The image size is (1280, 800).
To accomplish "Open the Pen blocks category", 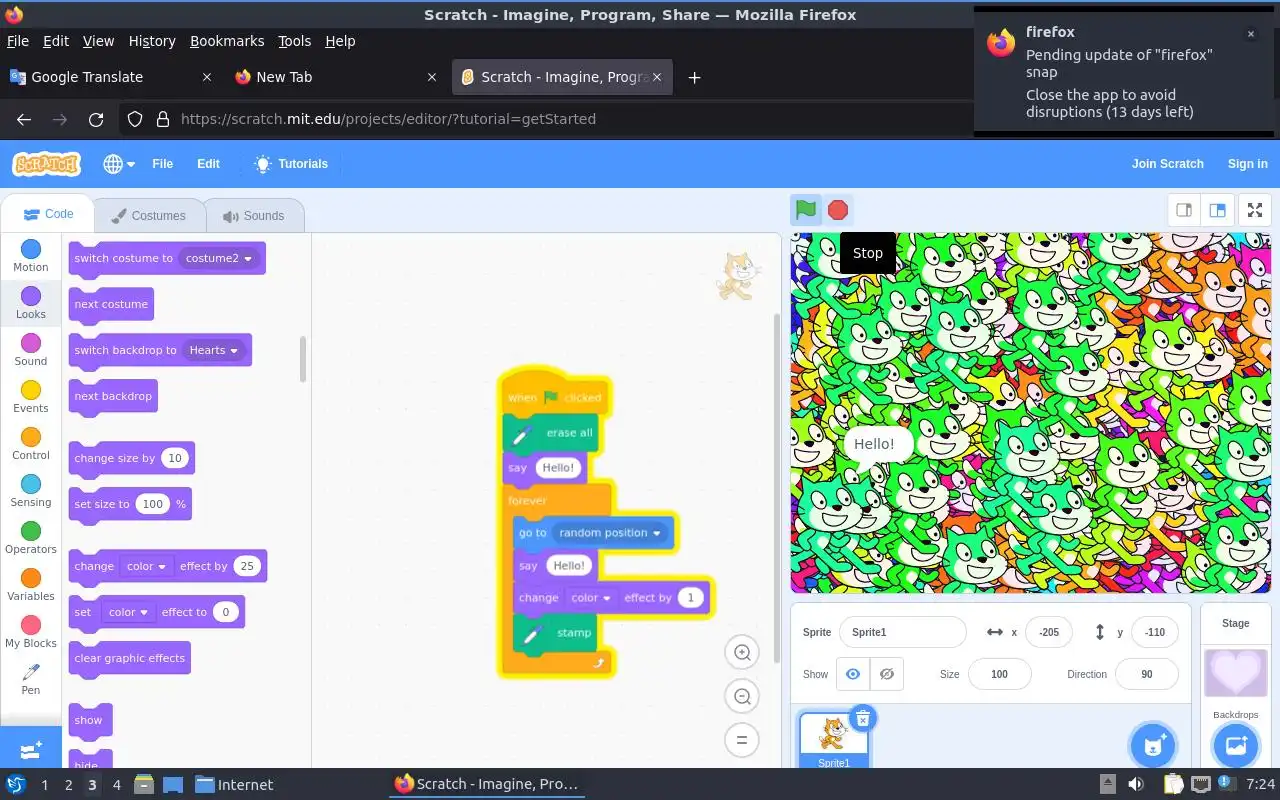I will point(31,679).
